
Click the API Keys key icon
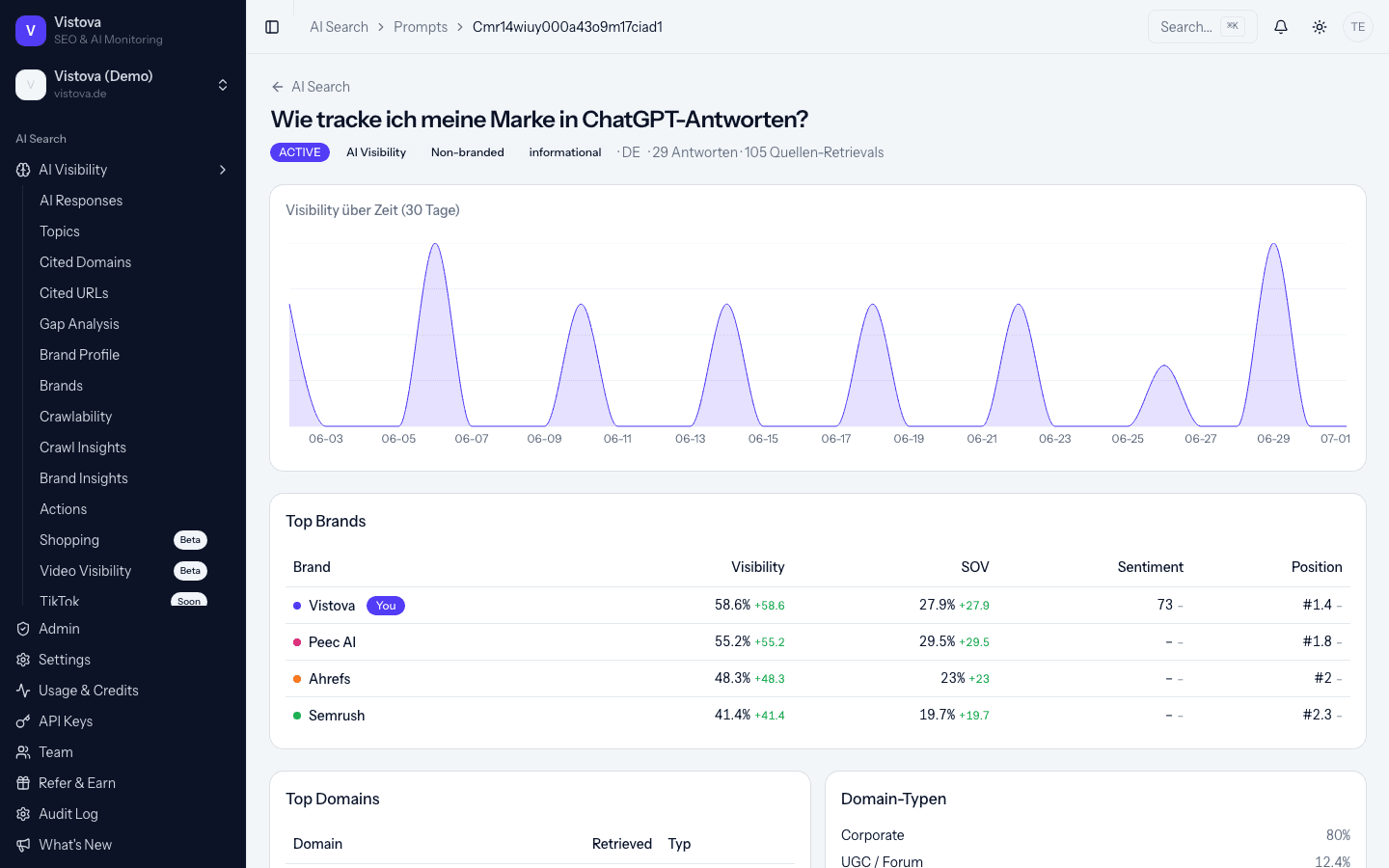point(23,721)
